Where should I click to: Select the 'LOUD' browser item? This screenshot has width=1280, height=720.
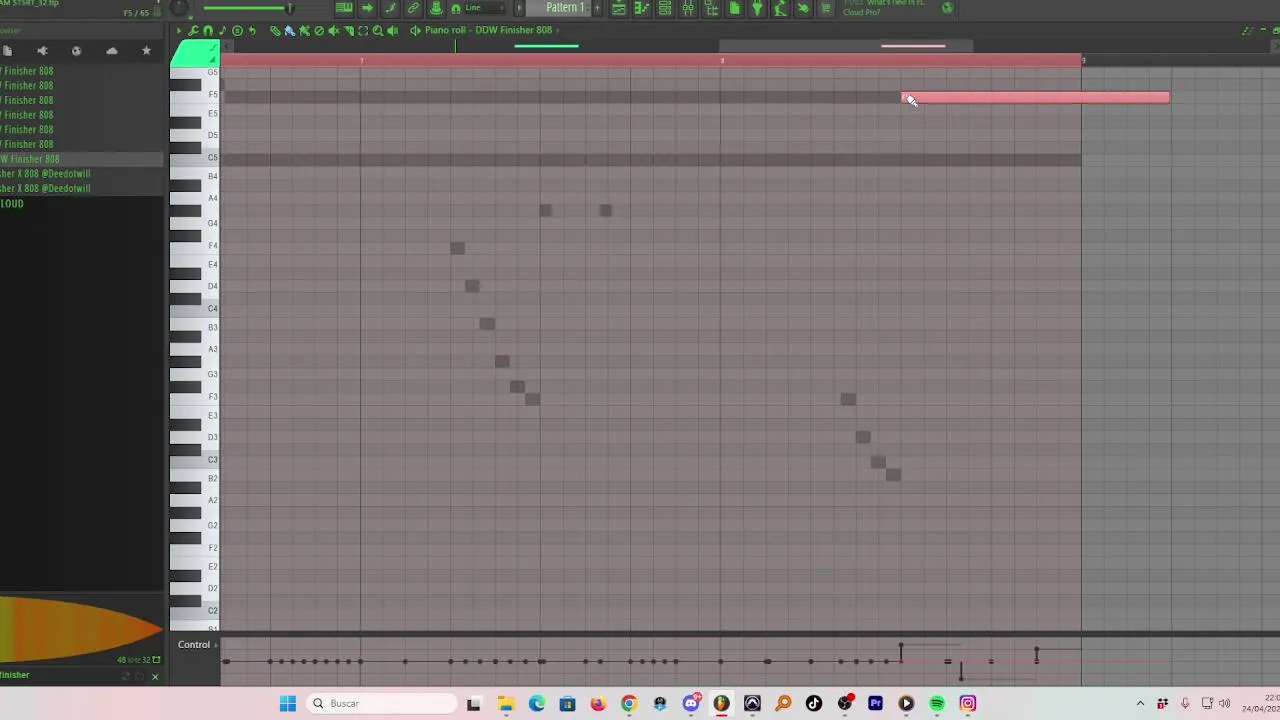[x=12, y=204]
